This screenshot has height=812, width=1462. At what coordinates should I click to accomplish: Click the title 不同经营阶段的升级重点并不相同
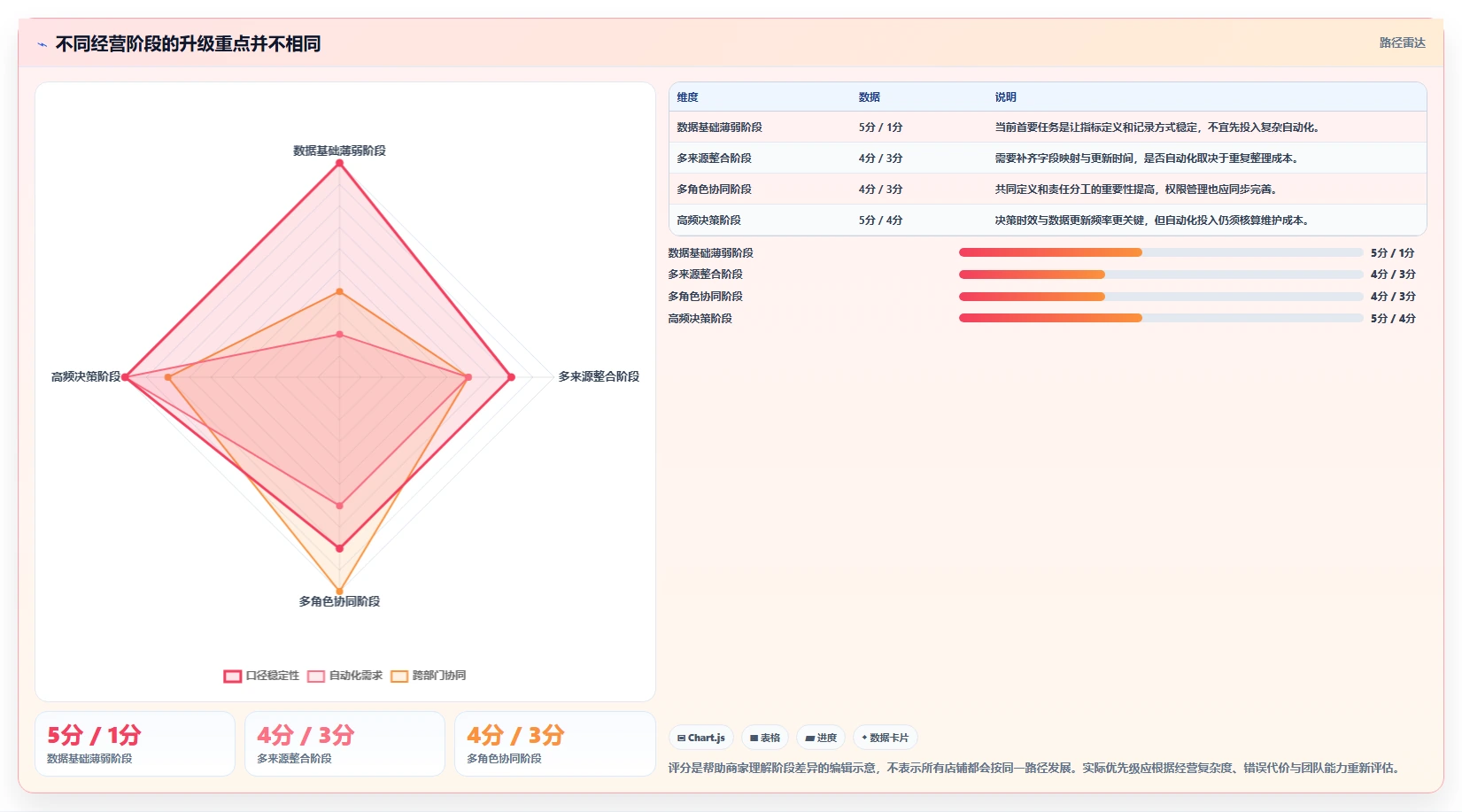[x=188, y=43]
